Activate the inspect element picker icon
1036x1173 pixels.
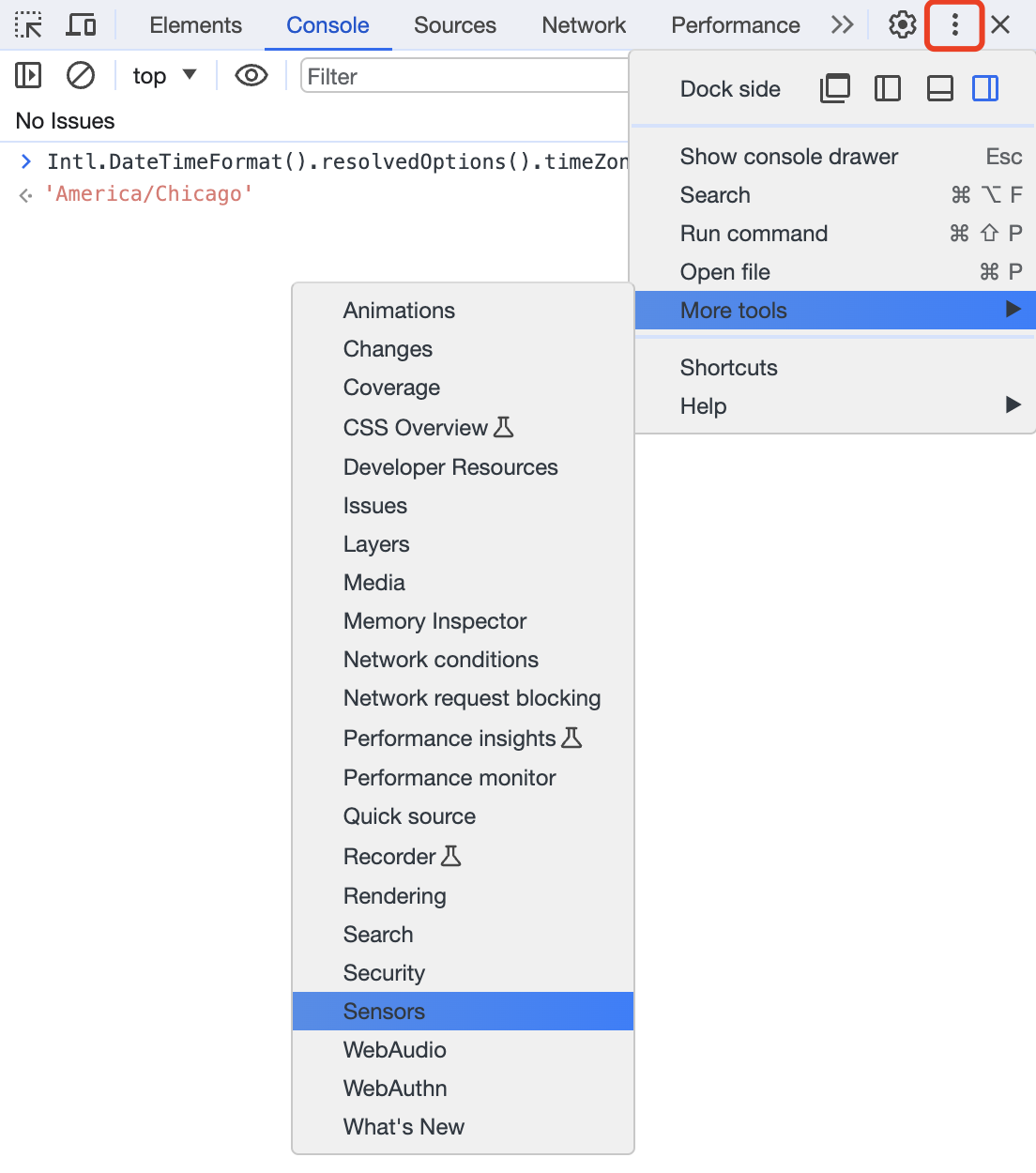(28, 25)
